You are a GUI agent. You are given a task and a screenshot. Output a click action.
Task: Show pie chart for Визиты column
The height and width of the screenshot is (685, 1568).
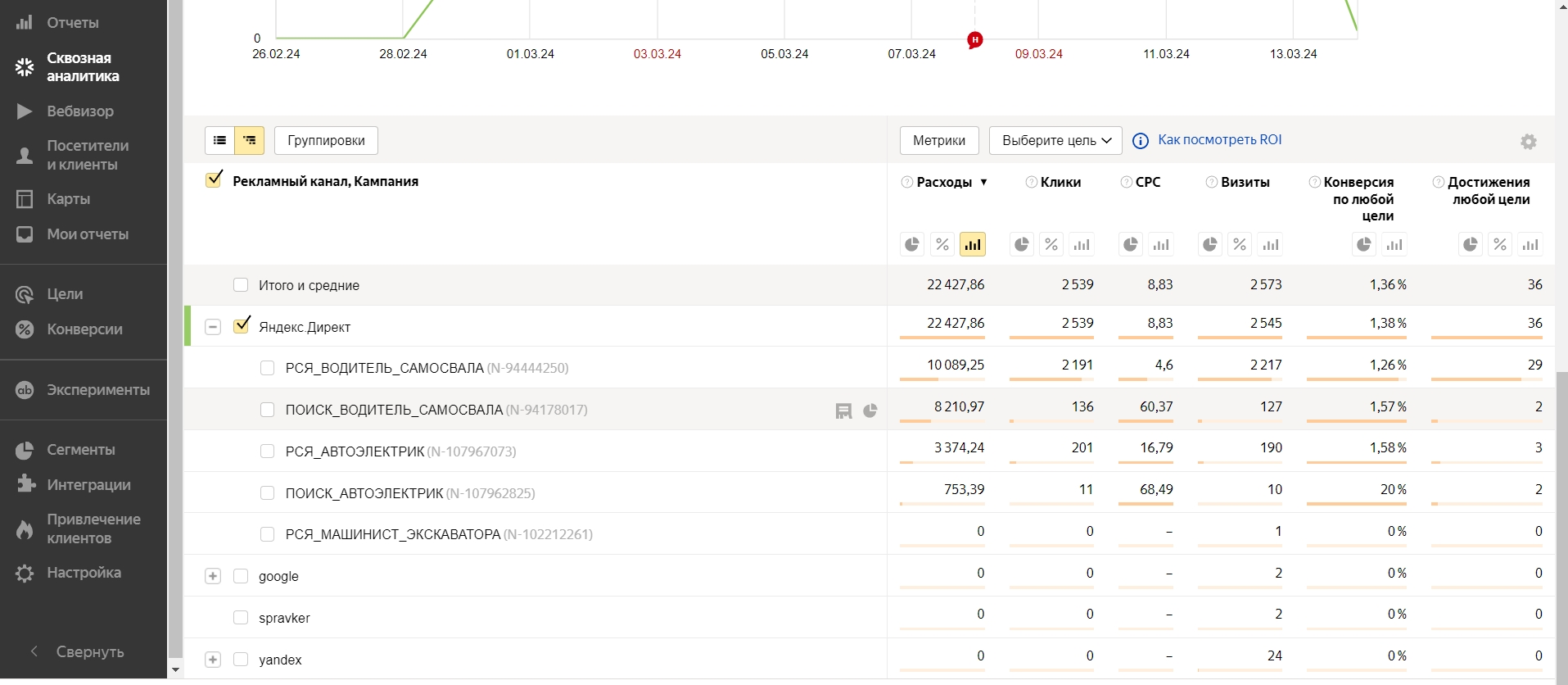pyautogui.click(x=1210, y=244)
